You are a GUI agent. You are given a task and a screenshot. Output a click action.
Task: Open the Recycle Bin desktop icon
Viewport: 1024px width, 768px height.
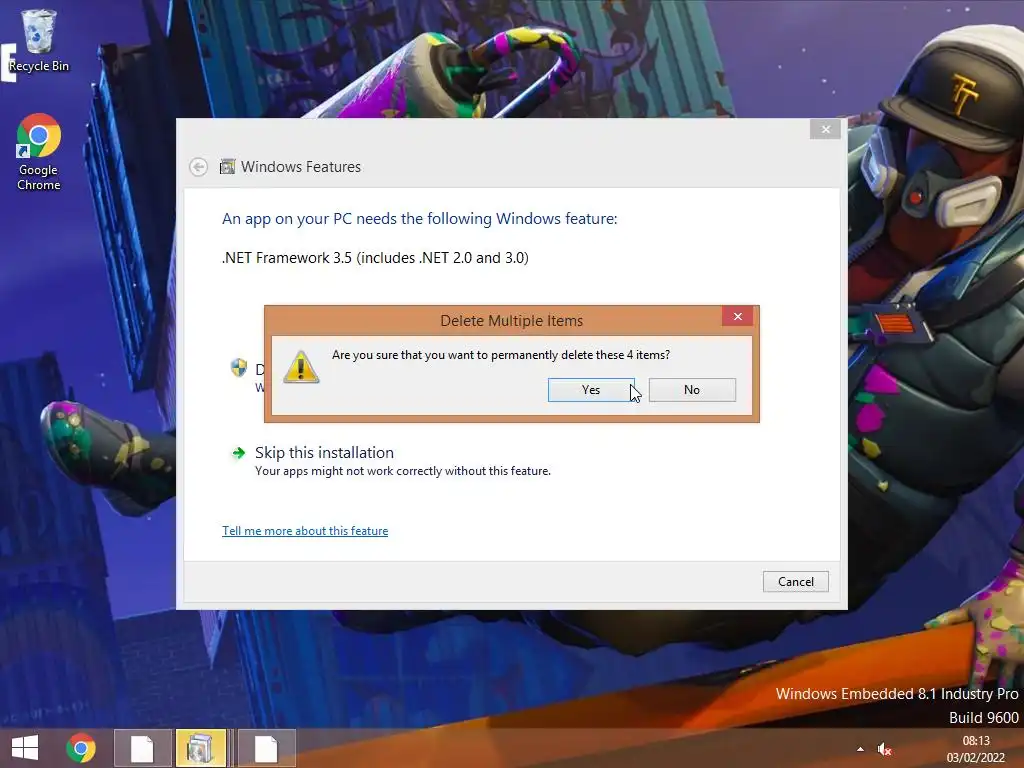39,40
